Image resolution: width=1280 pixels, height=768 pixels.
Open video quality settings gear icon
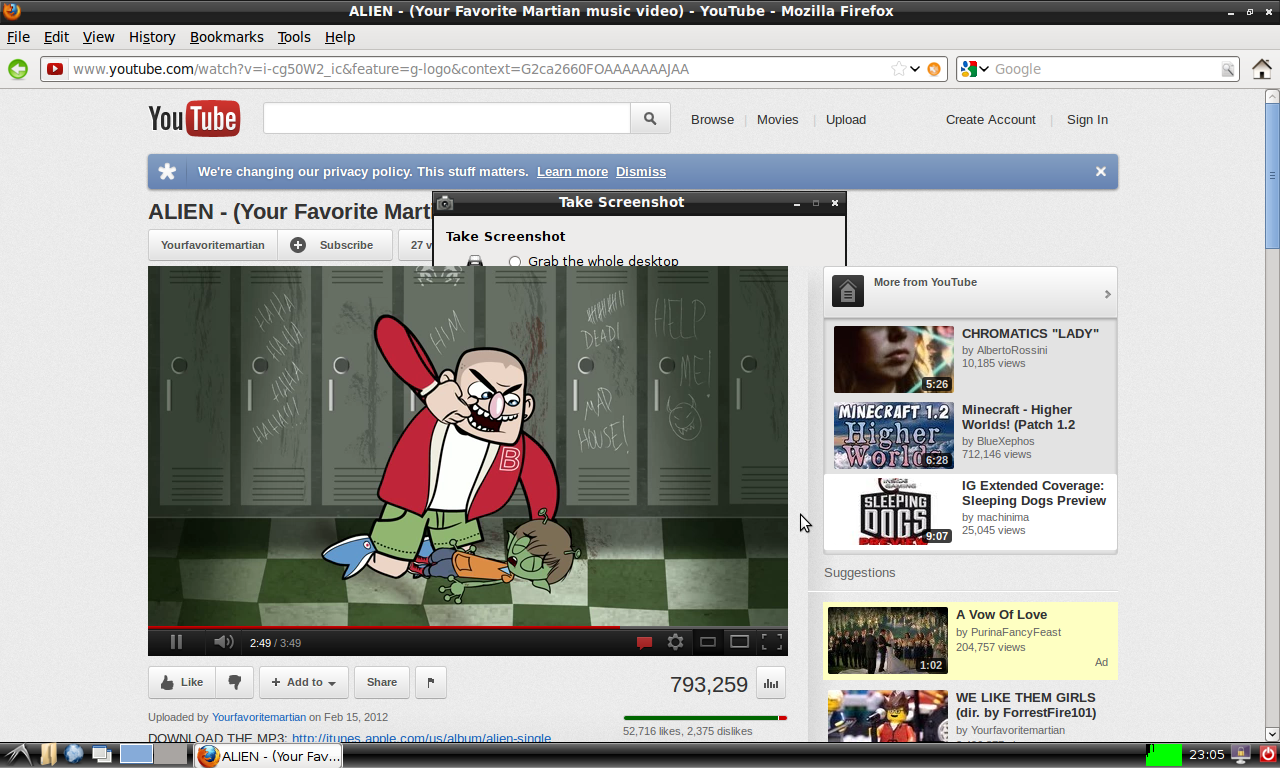676,642
